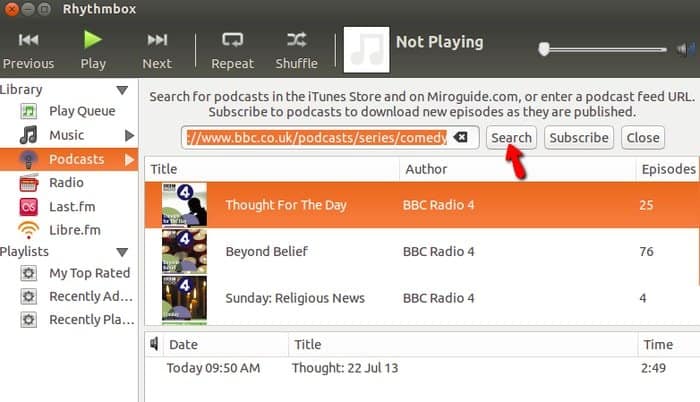The height and width of the screenshot is (402, 700).
Task: Click the playing-status speaker column header
Action: click(x=154, y=344)
